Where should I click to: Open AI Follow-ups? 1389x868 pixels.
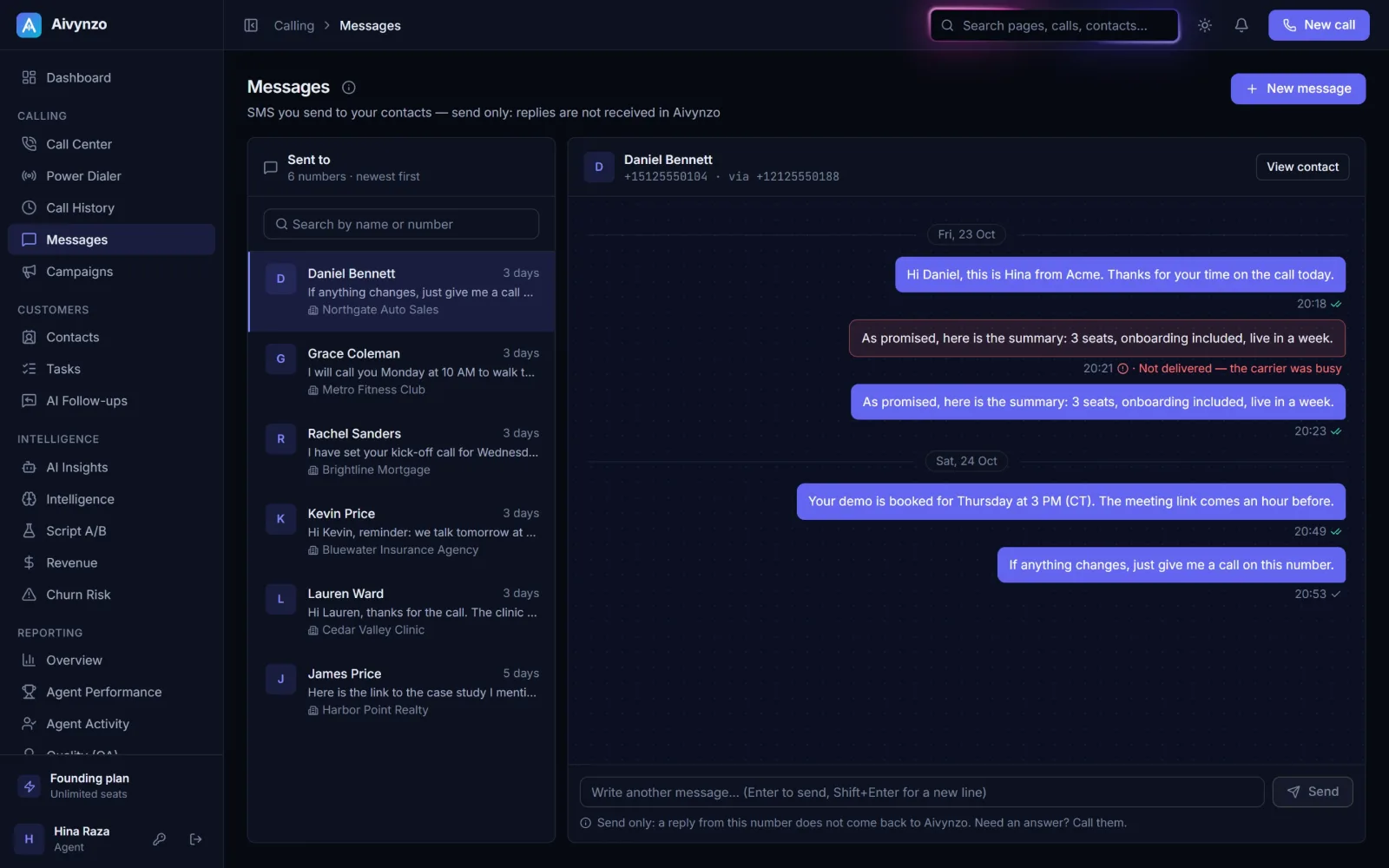111,401
